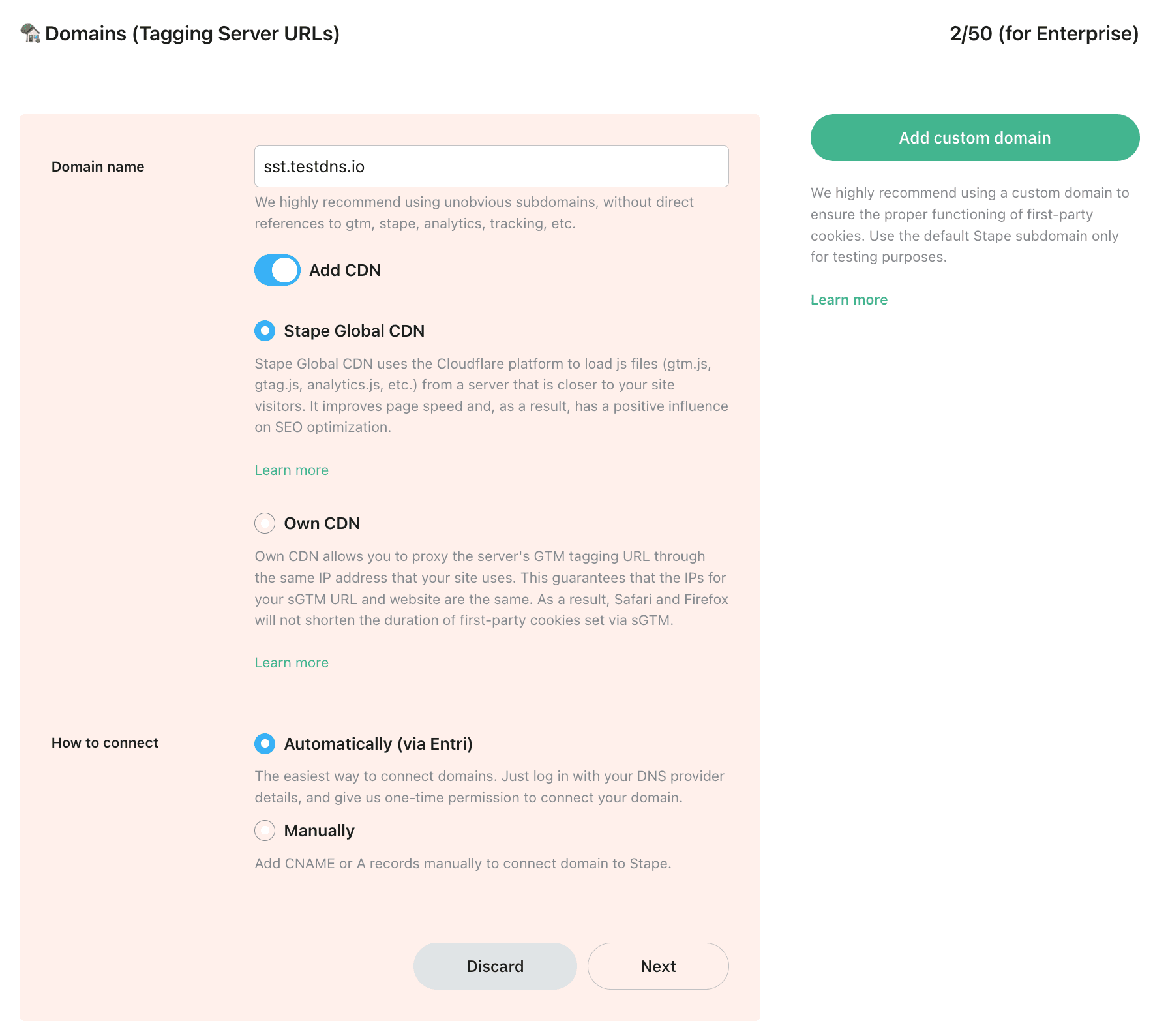Screen dimensions: 1153x1036
Task: Select the Stape Global CDN option
Action: coord(264,331)
